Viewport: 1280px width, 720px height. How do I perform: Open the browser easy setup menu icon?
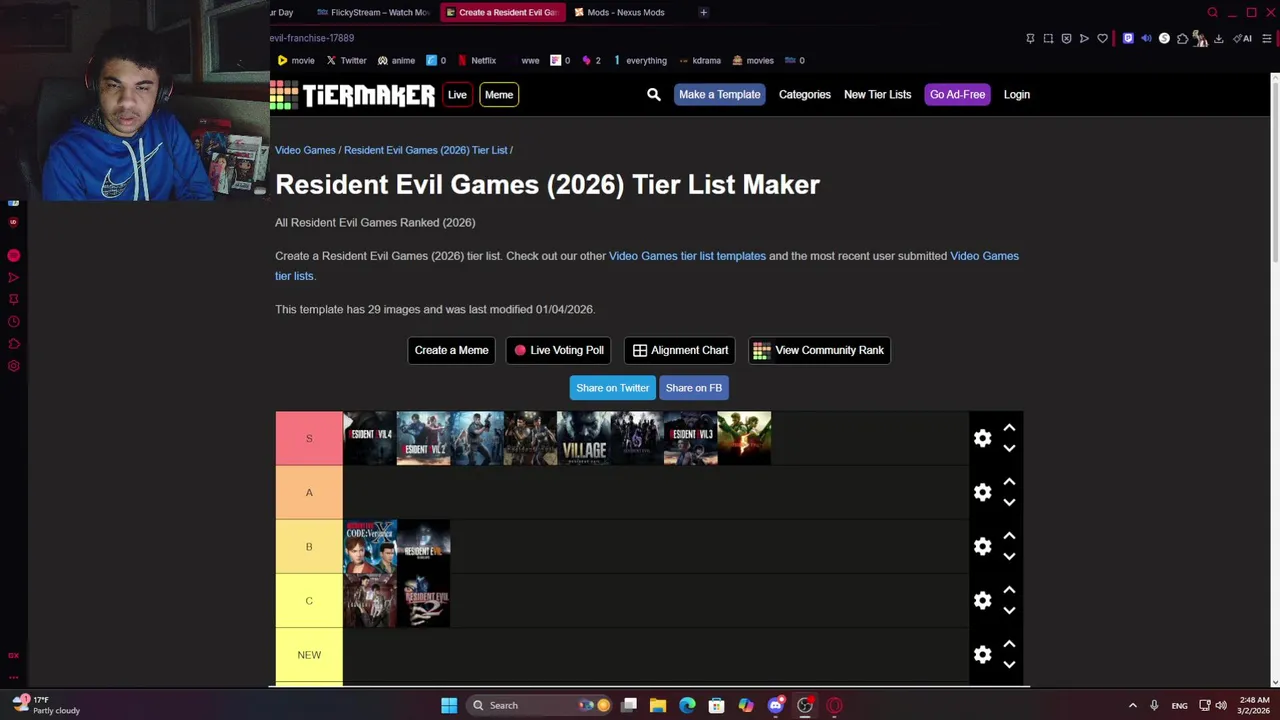point(1266,38)
